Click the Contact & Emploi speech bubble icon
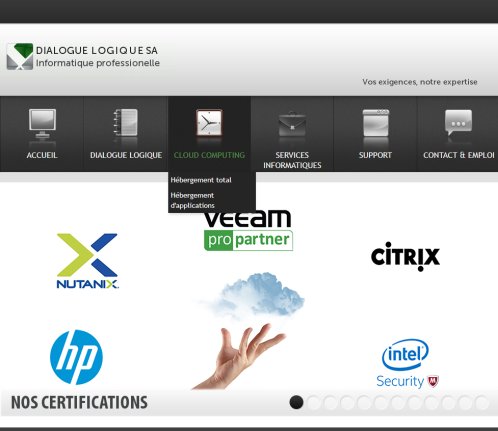The width and height of the screenshot is (498, 431). pos(458,122)
